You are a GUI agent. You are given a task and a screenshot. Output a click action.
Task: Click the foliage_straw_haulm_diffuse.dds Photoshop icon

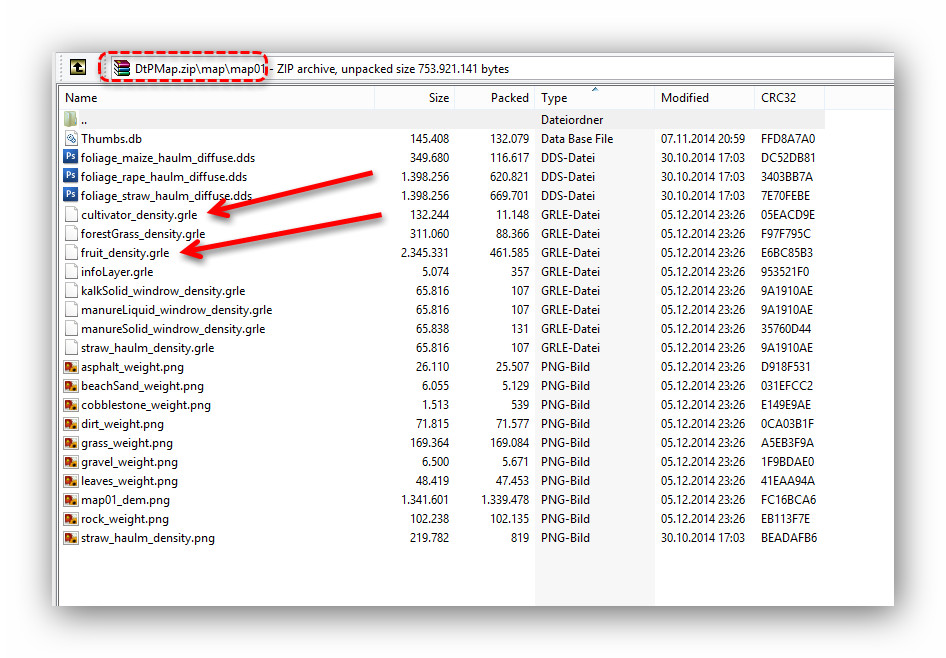[x=71, y=196]
